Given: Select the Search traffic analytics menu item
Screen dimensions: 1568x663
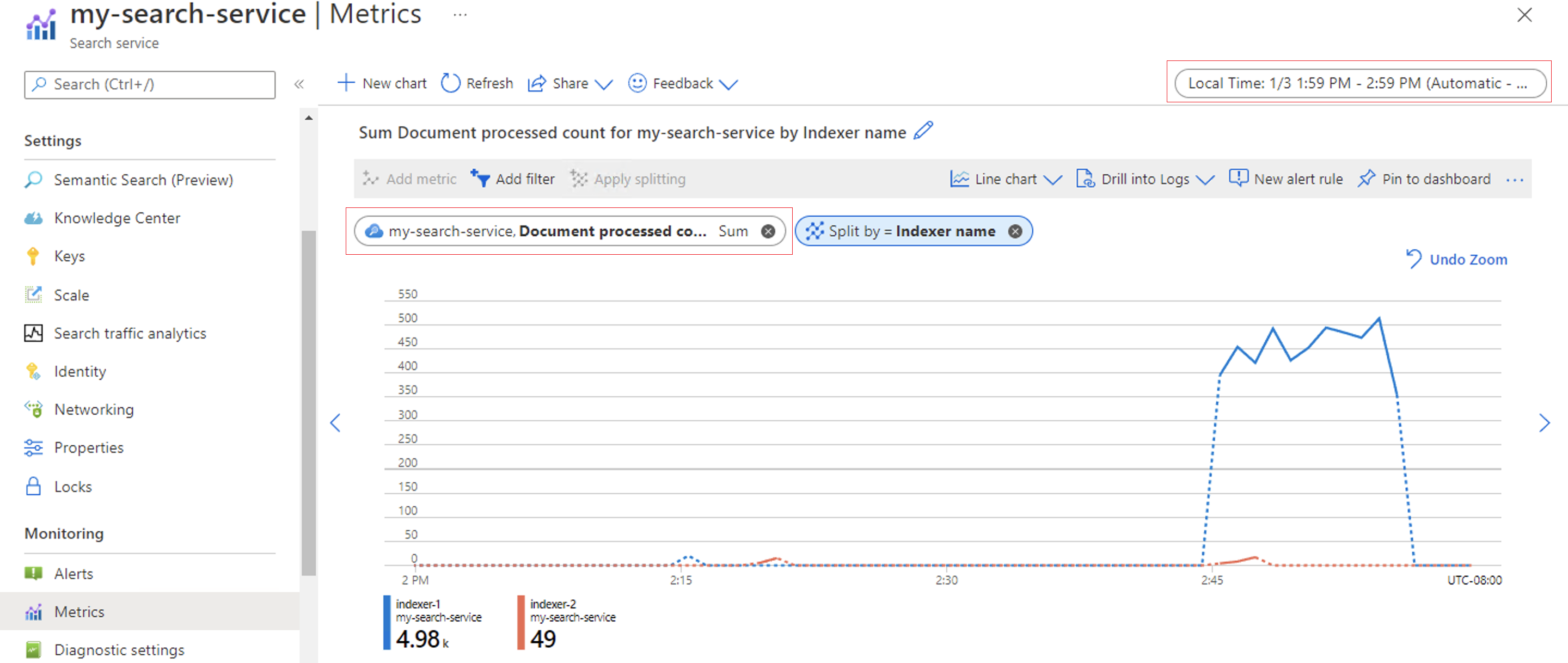Looking at the screenshot, I should tap(130, 333).
